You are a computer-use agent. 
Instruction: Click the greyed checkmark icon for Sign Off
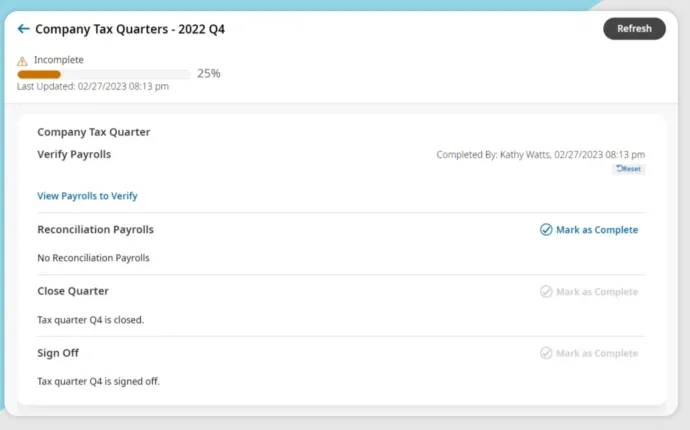[x=546, y=353]
